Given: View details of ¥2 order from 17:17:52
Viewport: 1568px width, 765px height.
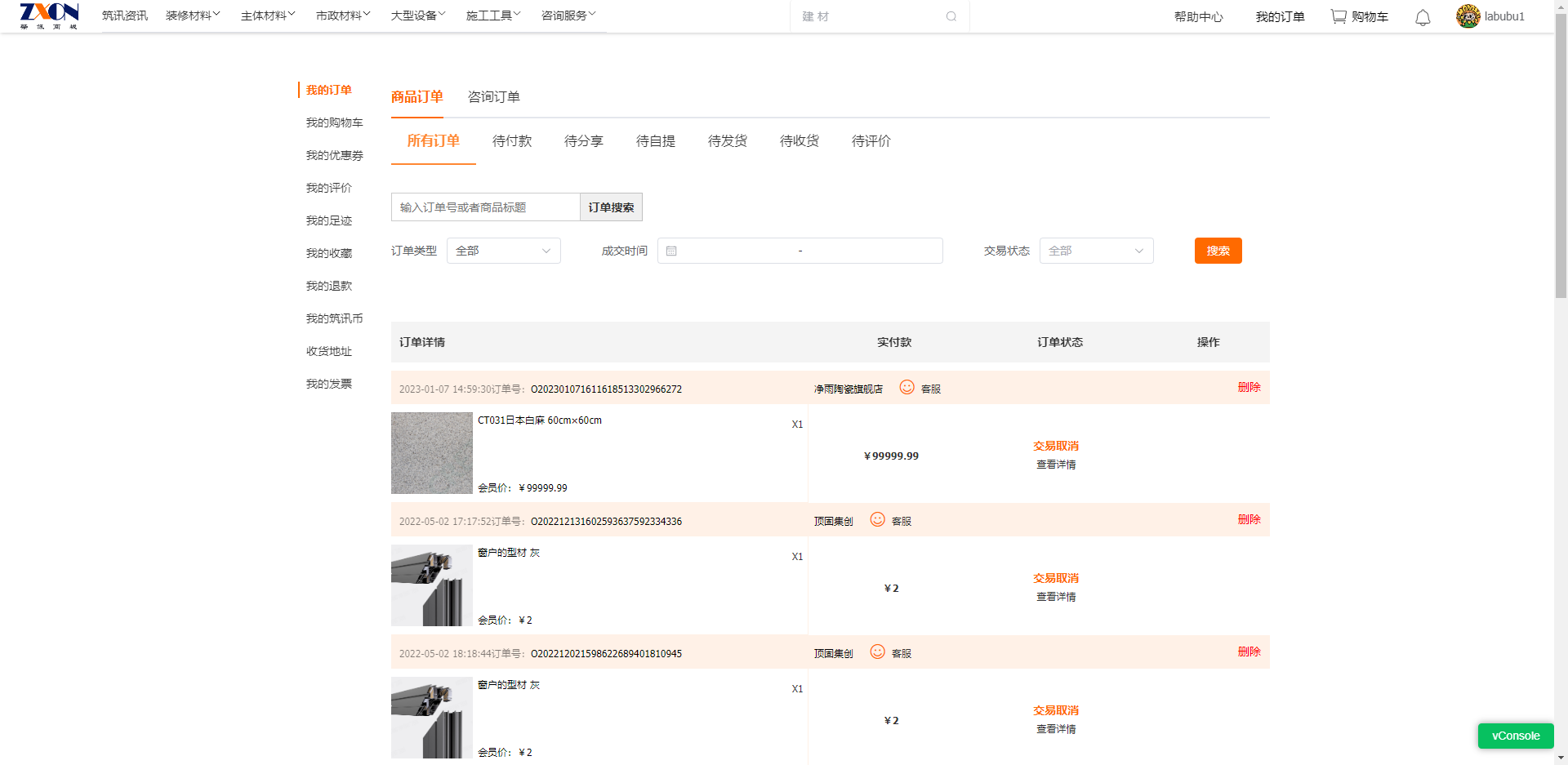Looking at the screenshot, I should click(x=1056, y=597).
